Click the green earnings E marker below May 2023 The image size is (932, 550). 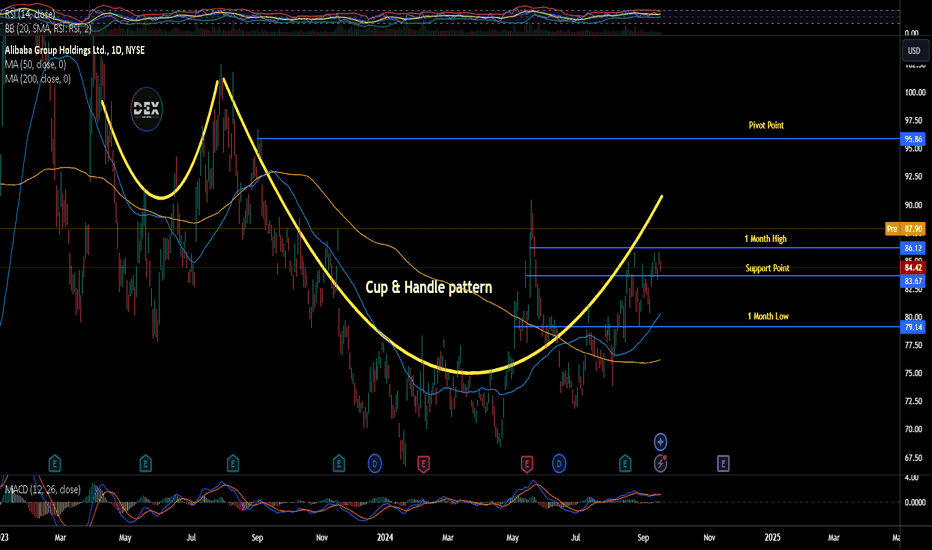(146, 463)
